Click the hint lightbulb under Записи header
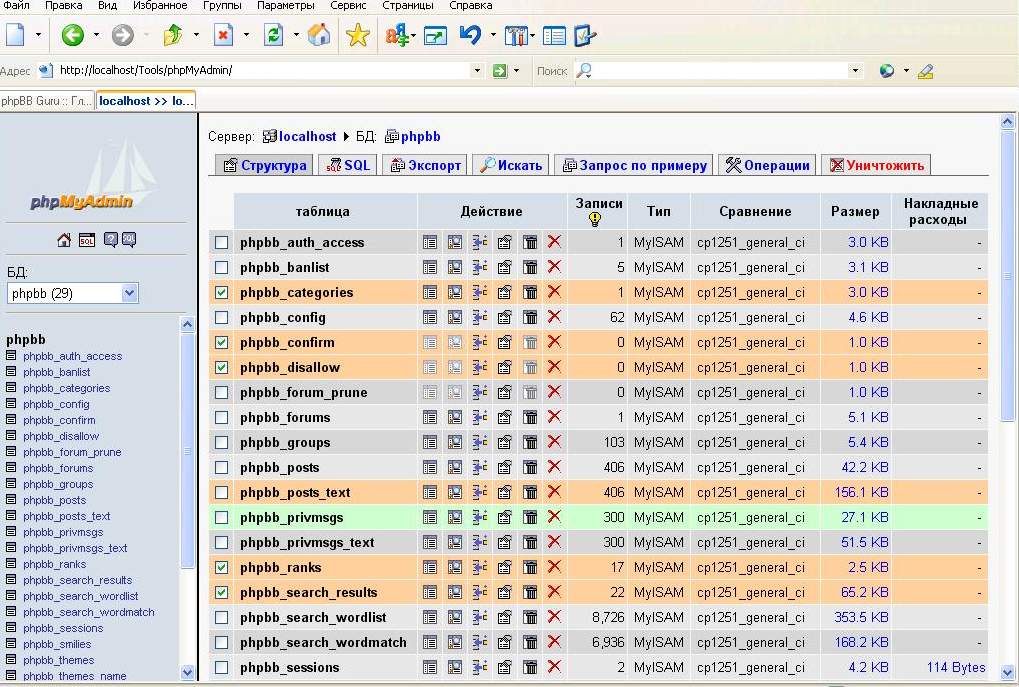 (595, 219)
